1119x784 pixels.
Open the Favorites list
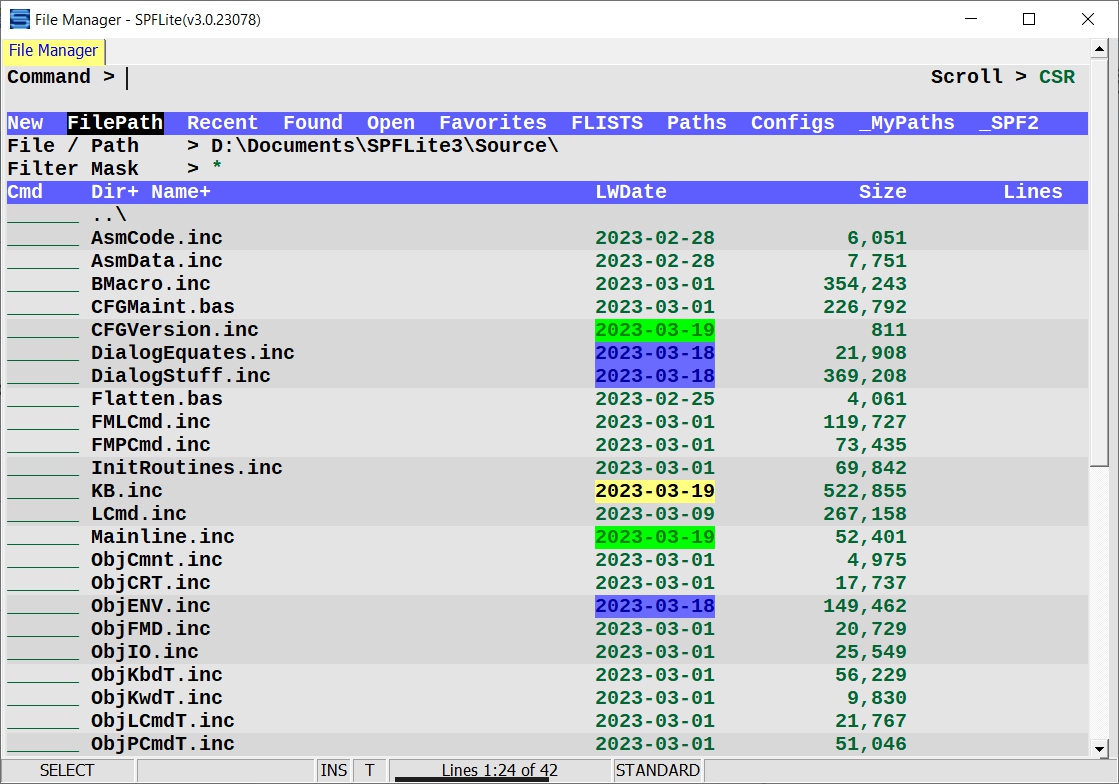pyautogui.click(x=493, y=123)
